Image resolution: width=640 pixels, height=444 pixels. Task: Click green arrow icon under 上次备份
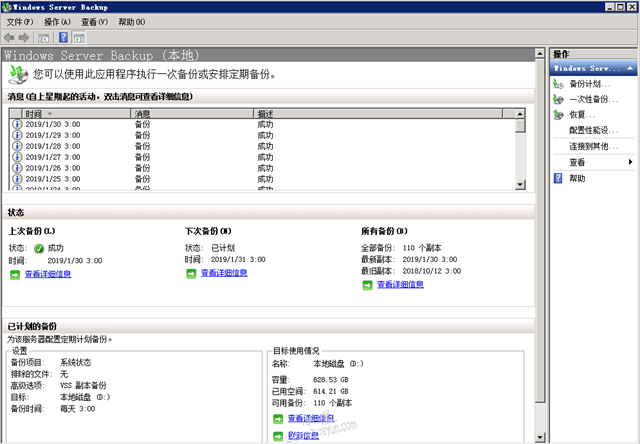pos(15,275)
